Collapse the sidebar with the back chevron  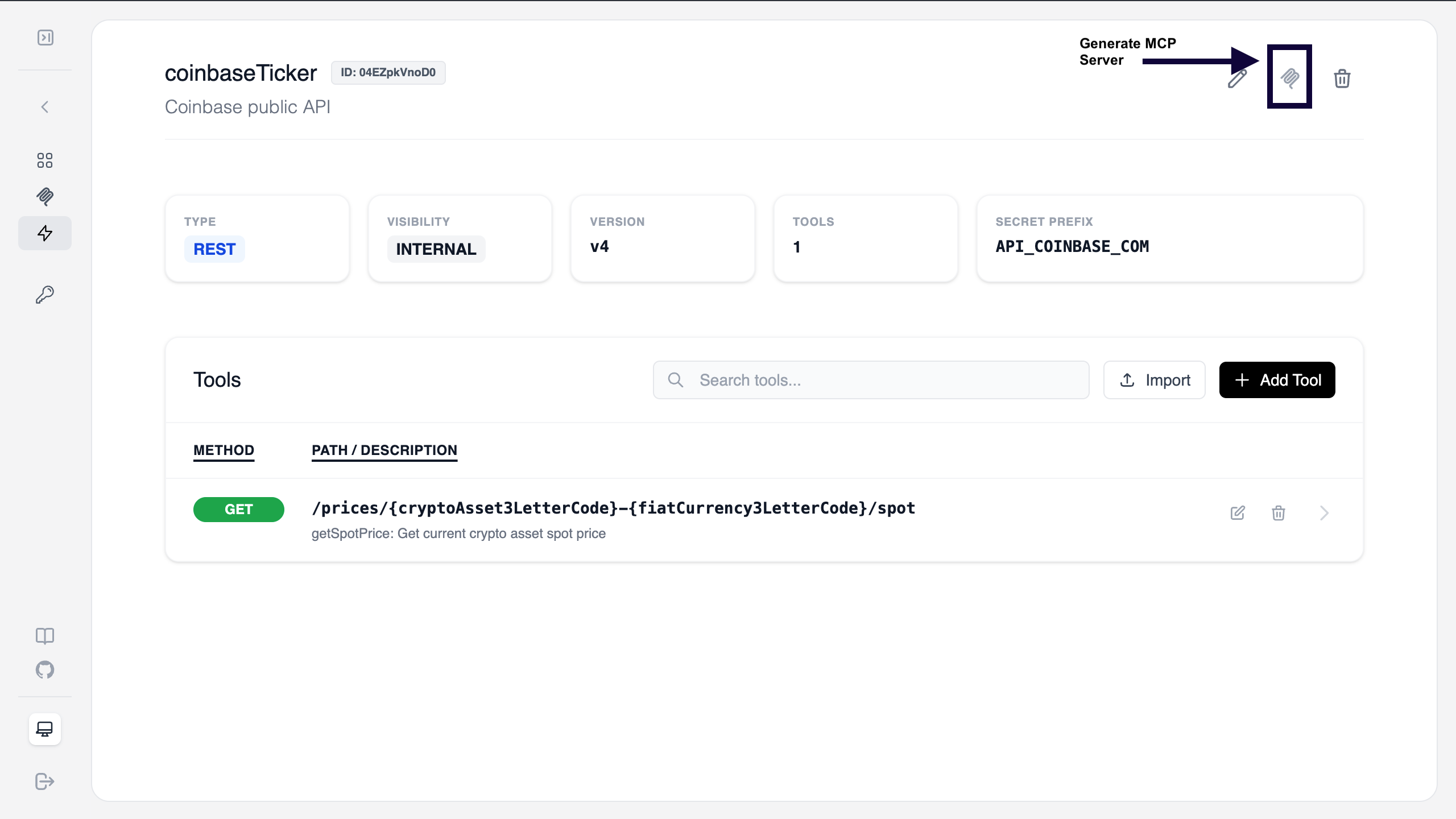45,107
